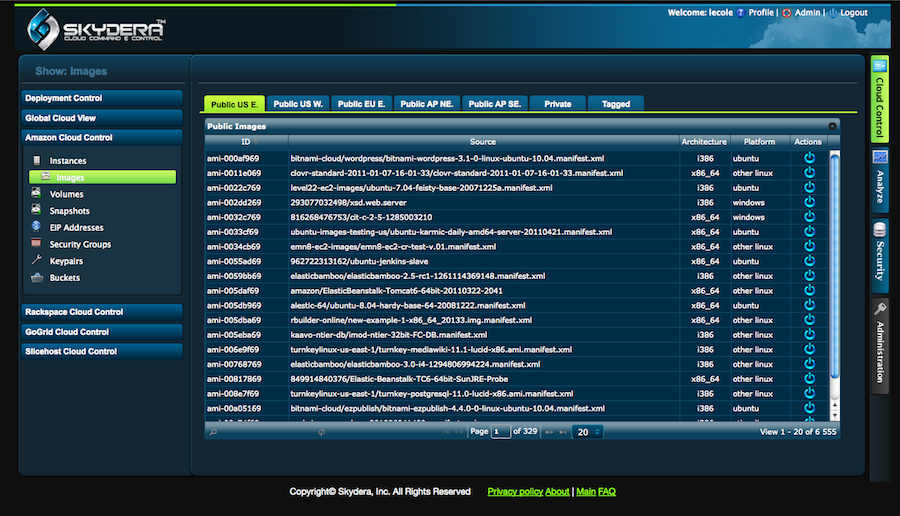
Task: Click the Buckets basket icon
Action: click(x=37, y=278)
